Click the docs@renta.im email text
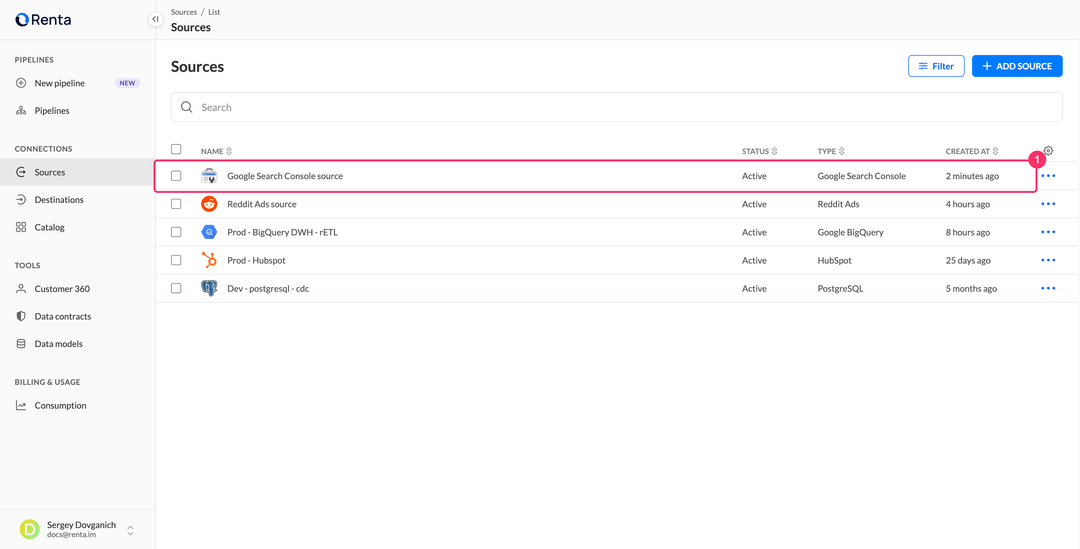 [x=70, y=535]
